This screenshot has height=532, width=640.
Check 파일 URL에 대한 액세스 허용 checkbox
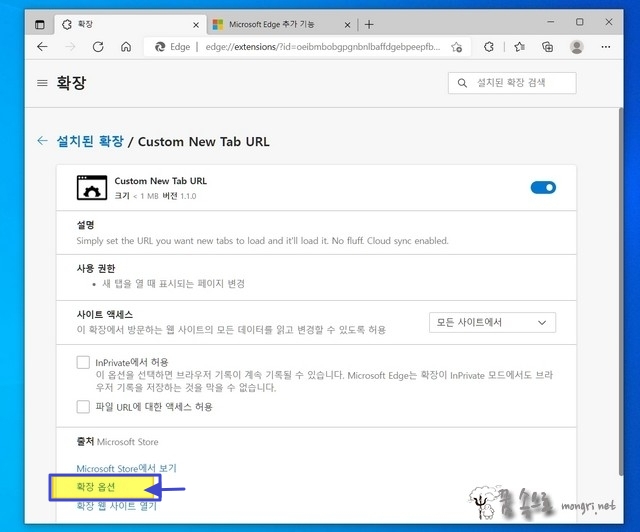tap(83, 407)
